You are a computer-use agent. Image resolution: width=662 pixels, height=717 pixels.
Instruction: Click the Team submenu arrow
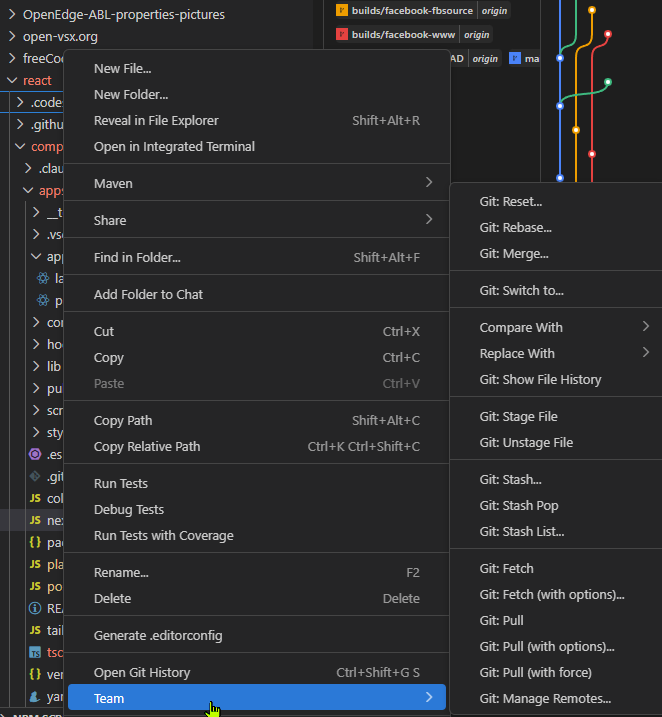click(429, 697)
